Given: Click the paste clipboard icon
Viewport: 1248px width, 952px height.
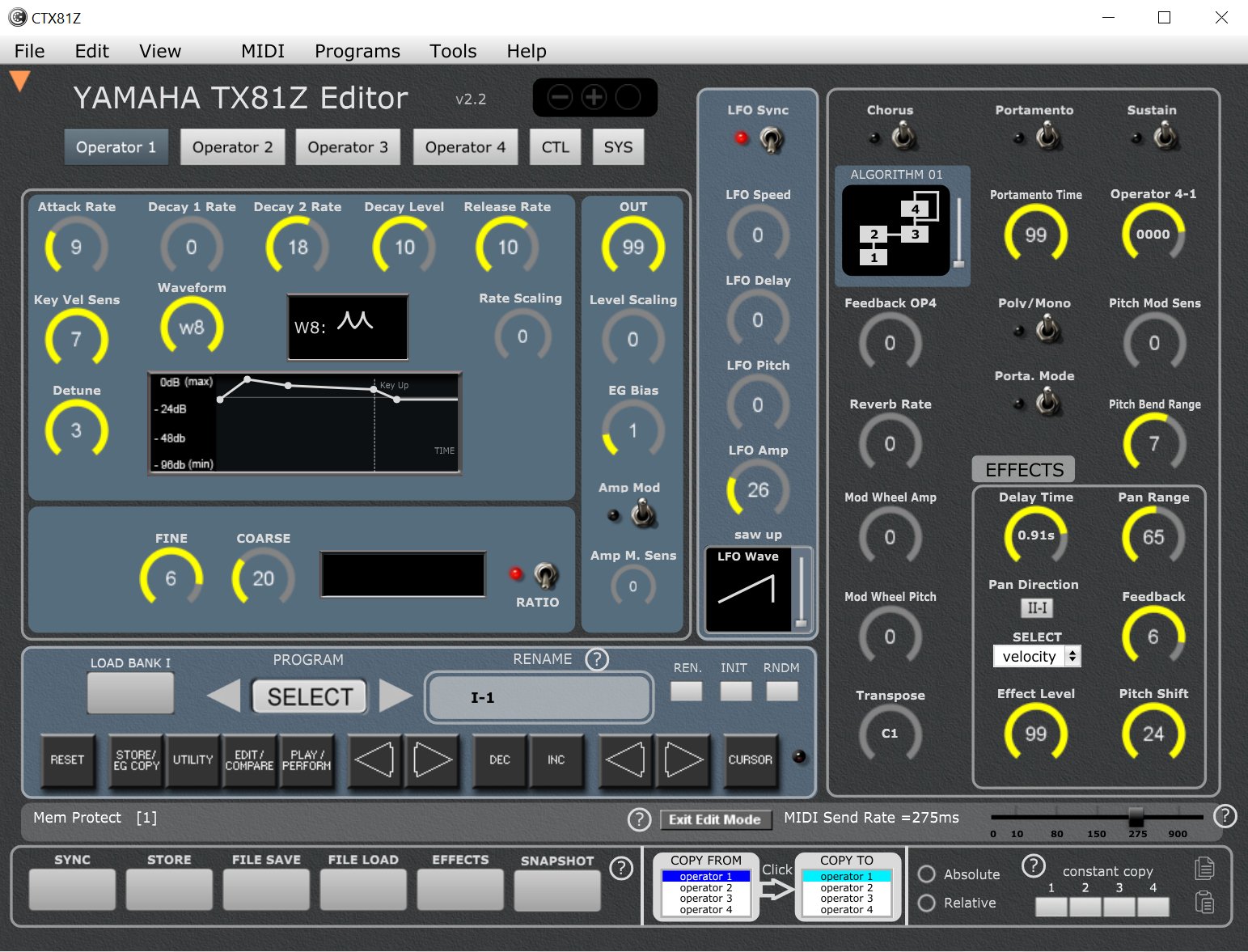Looking at the screenshot, I should (1204, 901).
